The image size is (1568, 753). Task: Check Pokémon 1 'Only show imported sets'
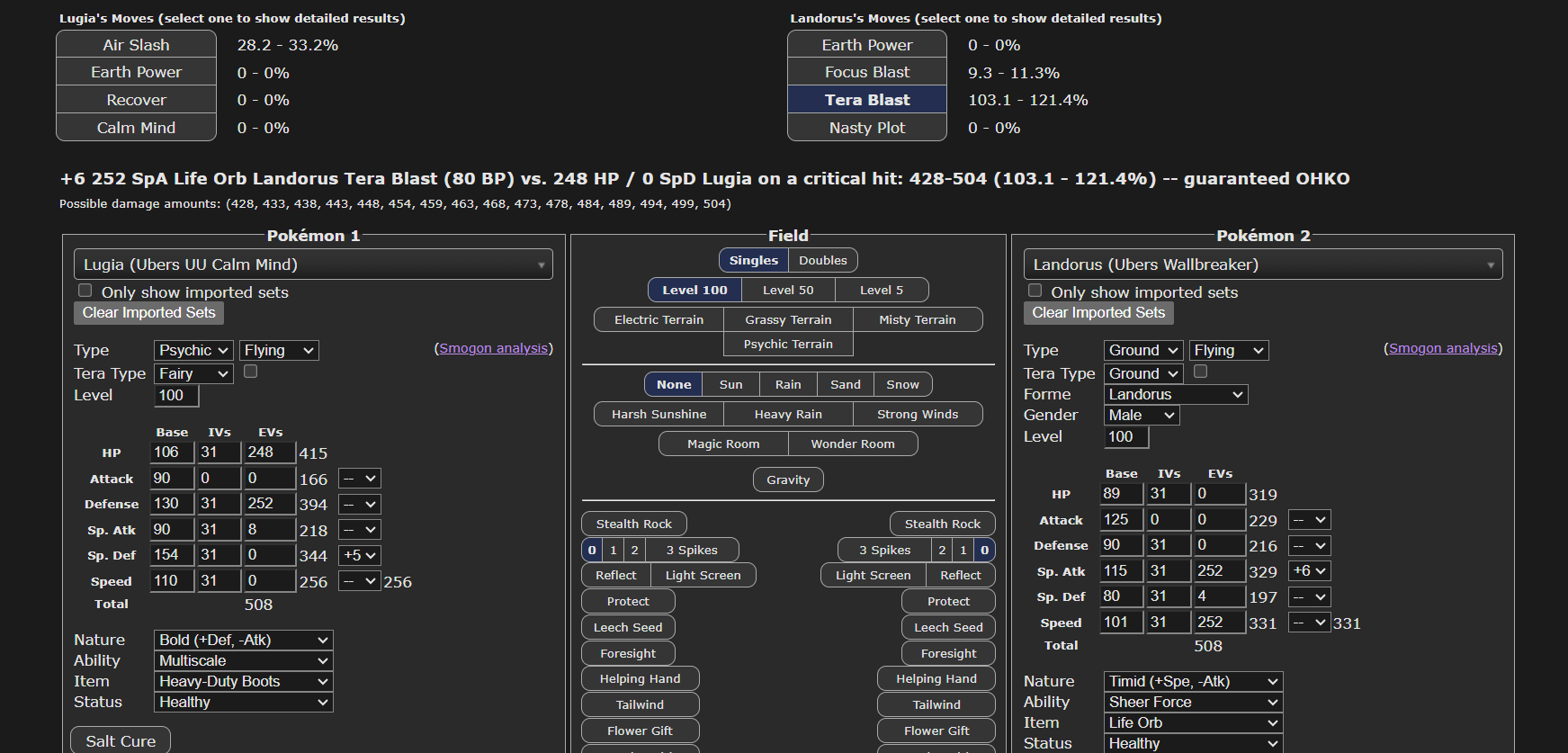[85, 291]
